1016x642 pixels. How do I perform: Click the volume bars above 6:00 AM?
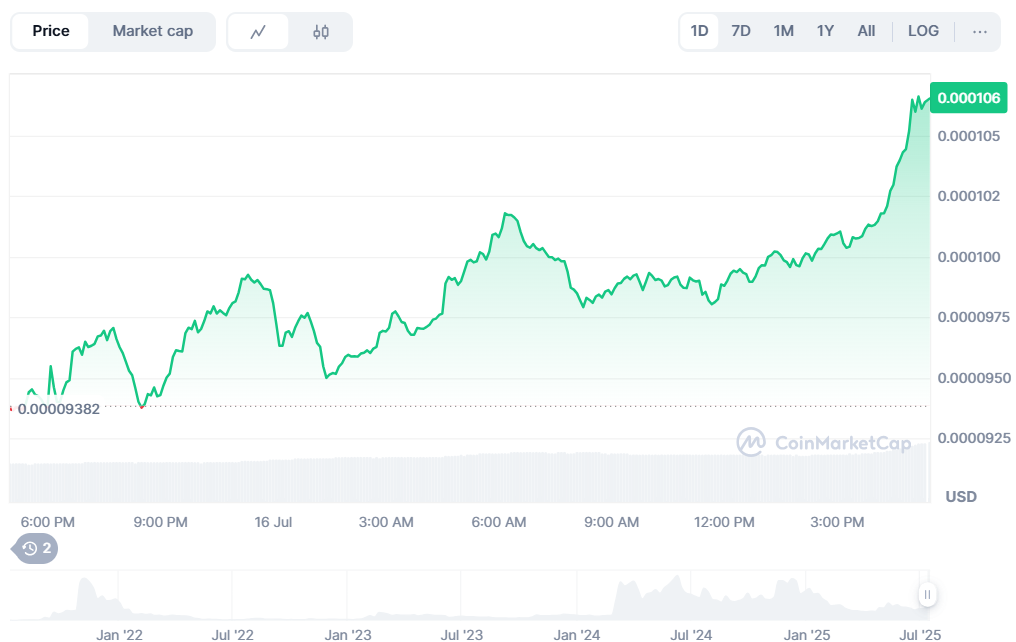(x=499, y=478)
